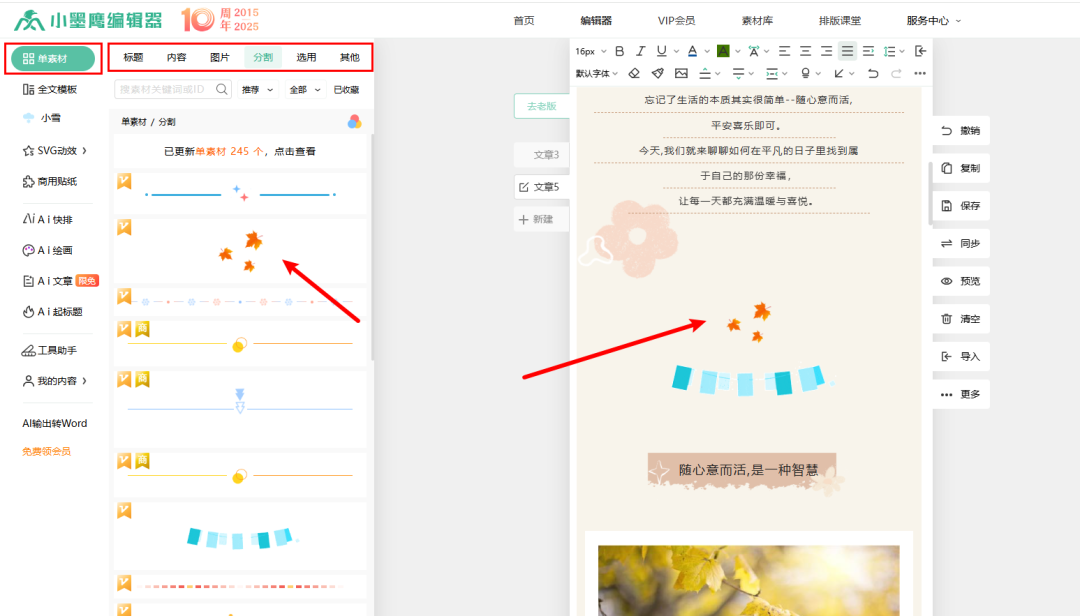Toggle italic formatting
1080x616 pixels.
(640, 51)
